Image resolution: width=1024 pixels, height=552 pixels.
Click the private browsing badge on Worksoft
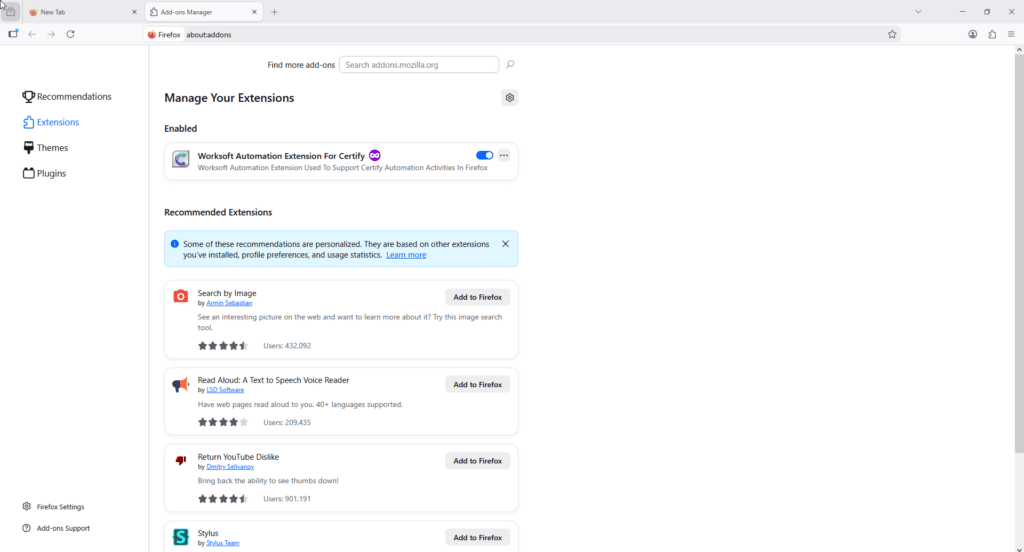(374, 155)
